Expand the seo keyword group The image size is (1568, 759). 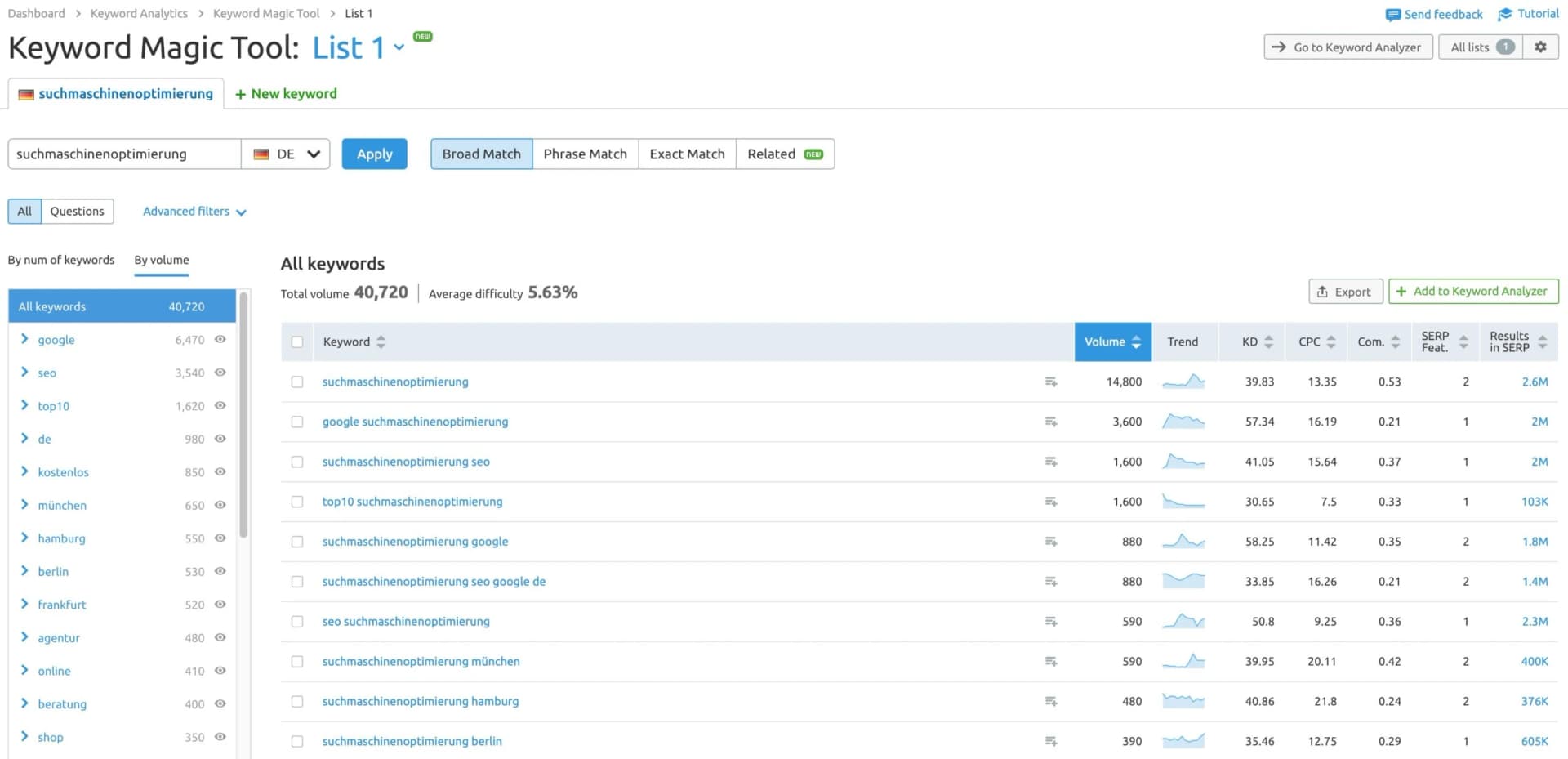pyautogui.click(x=24, y=373)
